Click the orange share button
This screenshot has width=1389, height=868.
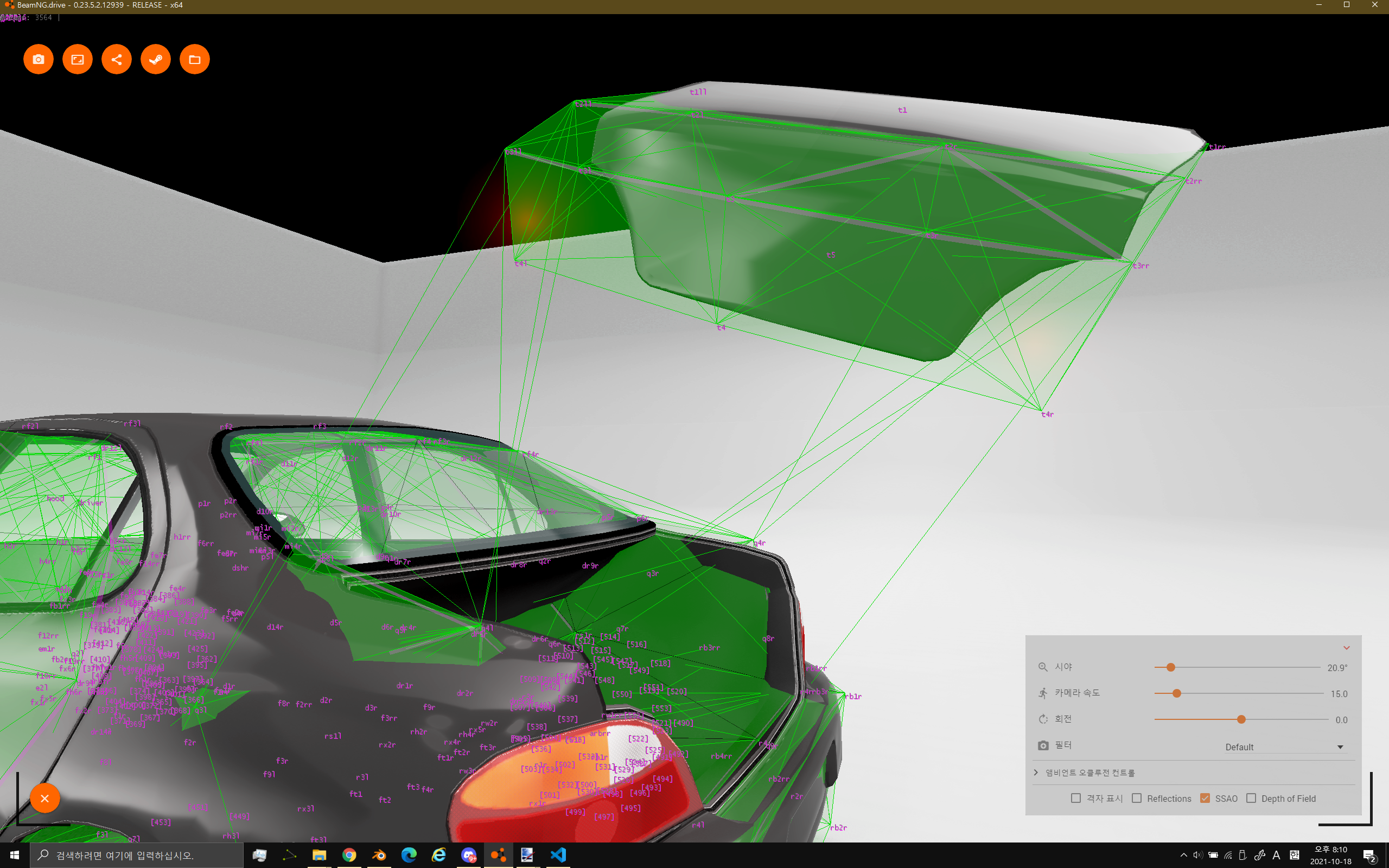point(117,59)
